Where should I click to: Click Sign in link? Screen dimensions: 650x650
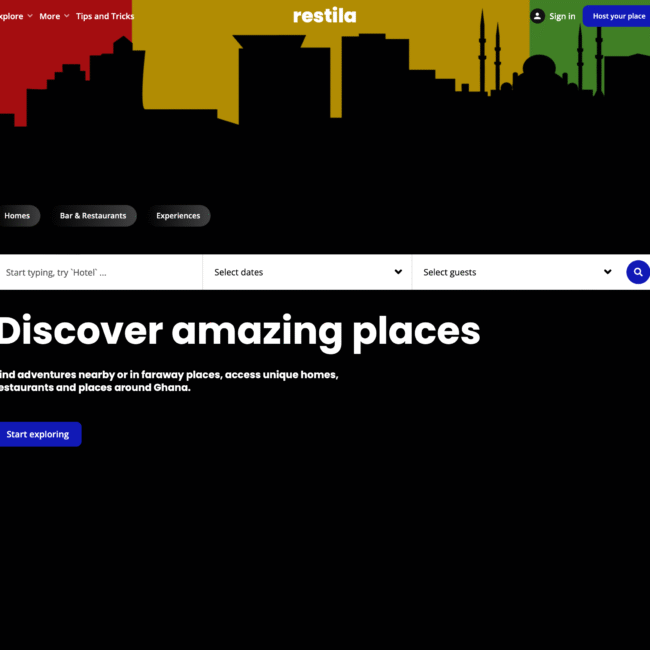(562, 16)
